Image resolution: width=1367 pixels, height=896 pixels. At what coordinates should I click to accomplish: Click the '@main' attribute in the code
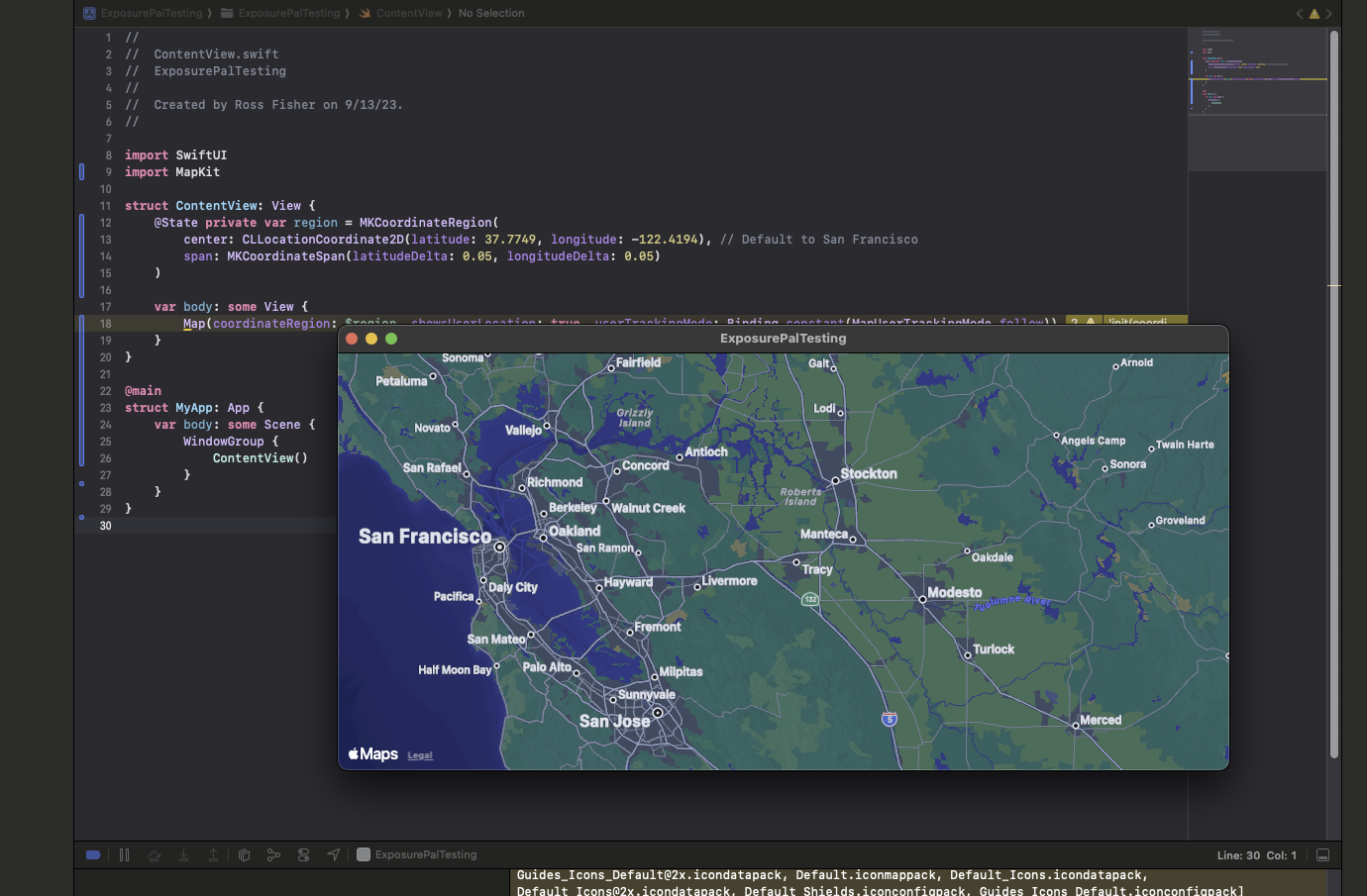[143, 391]
